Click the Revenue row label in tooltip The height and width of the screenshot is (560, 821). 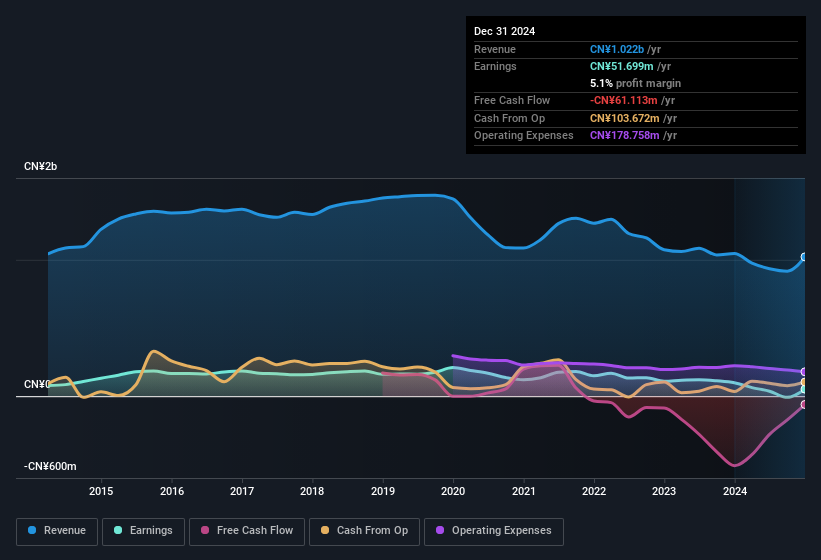click(x=495, y=49)
